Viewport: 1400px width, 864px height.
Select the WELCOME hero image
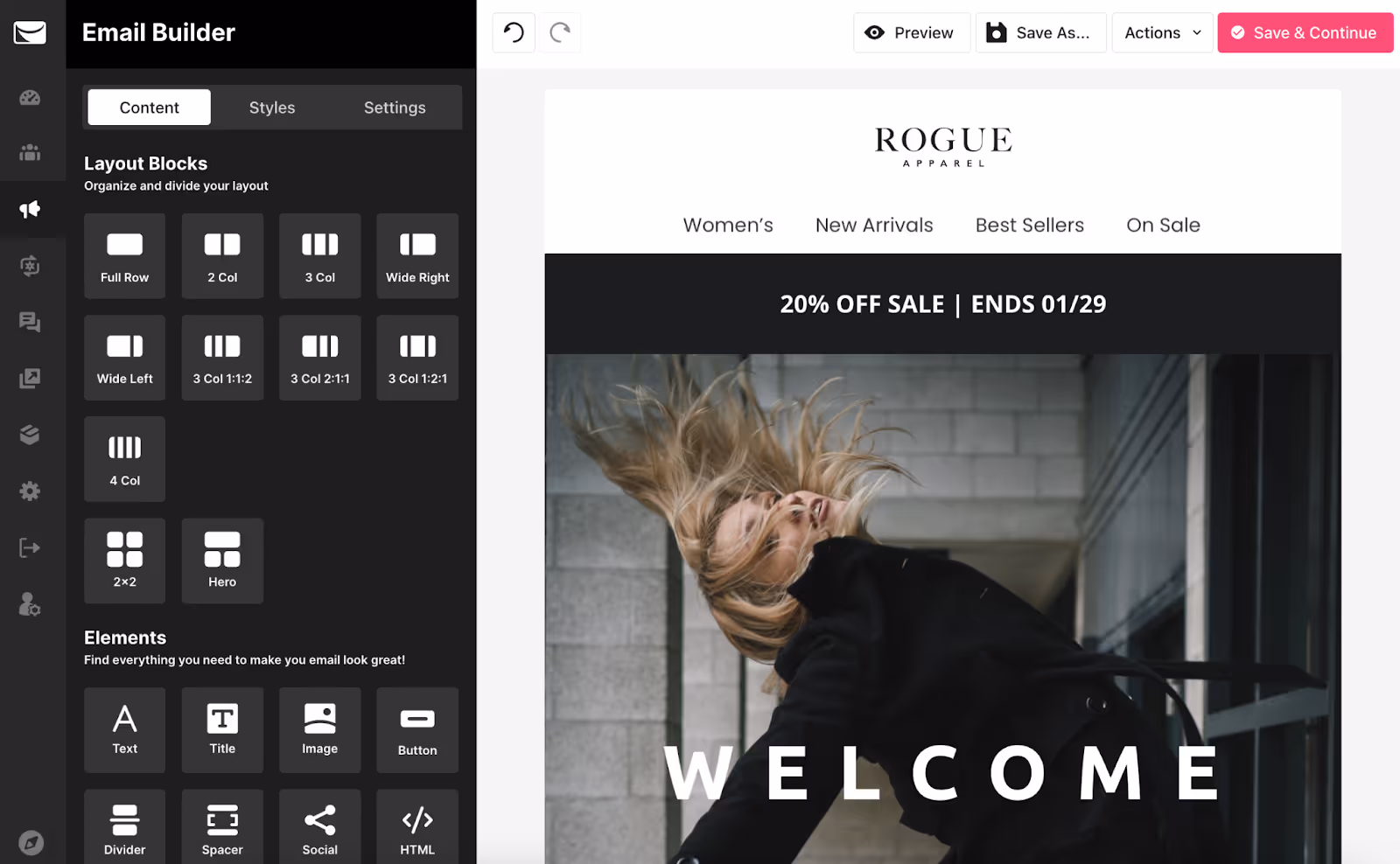click(943, 609)
